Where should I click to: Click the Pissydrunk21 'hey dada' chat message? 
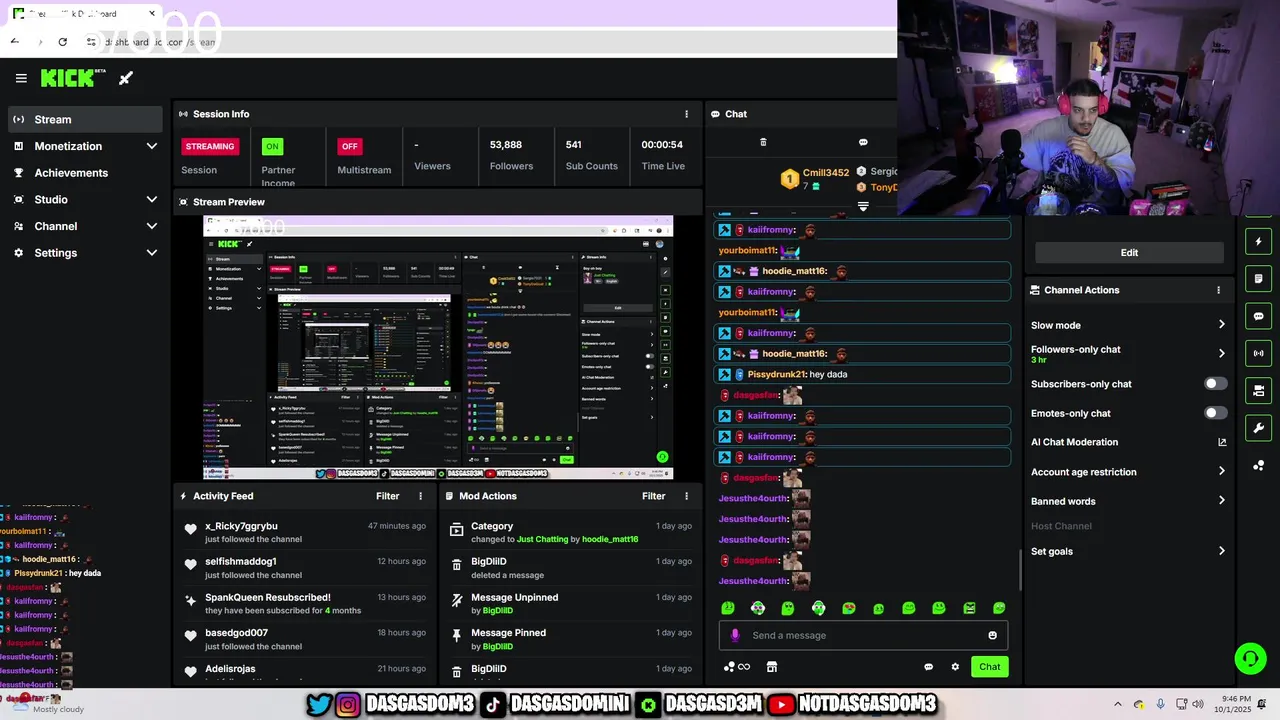pyautogui.click(x=864, y=374)
